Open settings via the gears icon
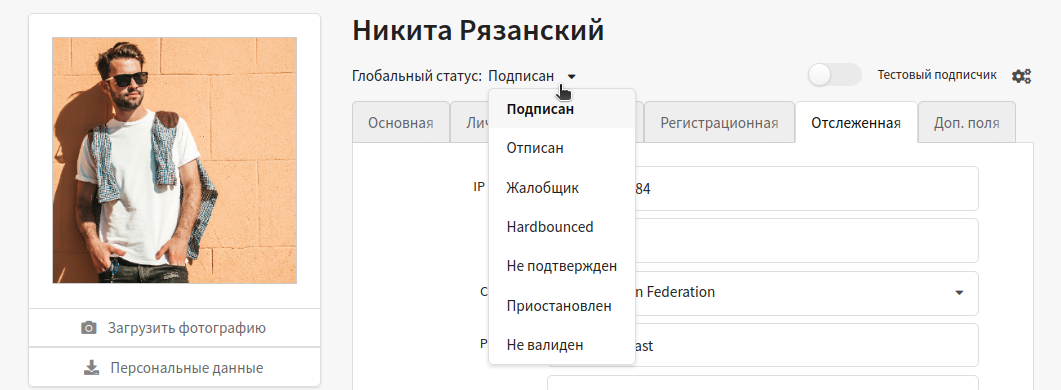 [1021, 76]
